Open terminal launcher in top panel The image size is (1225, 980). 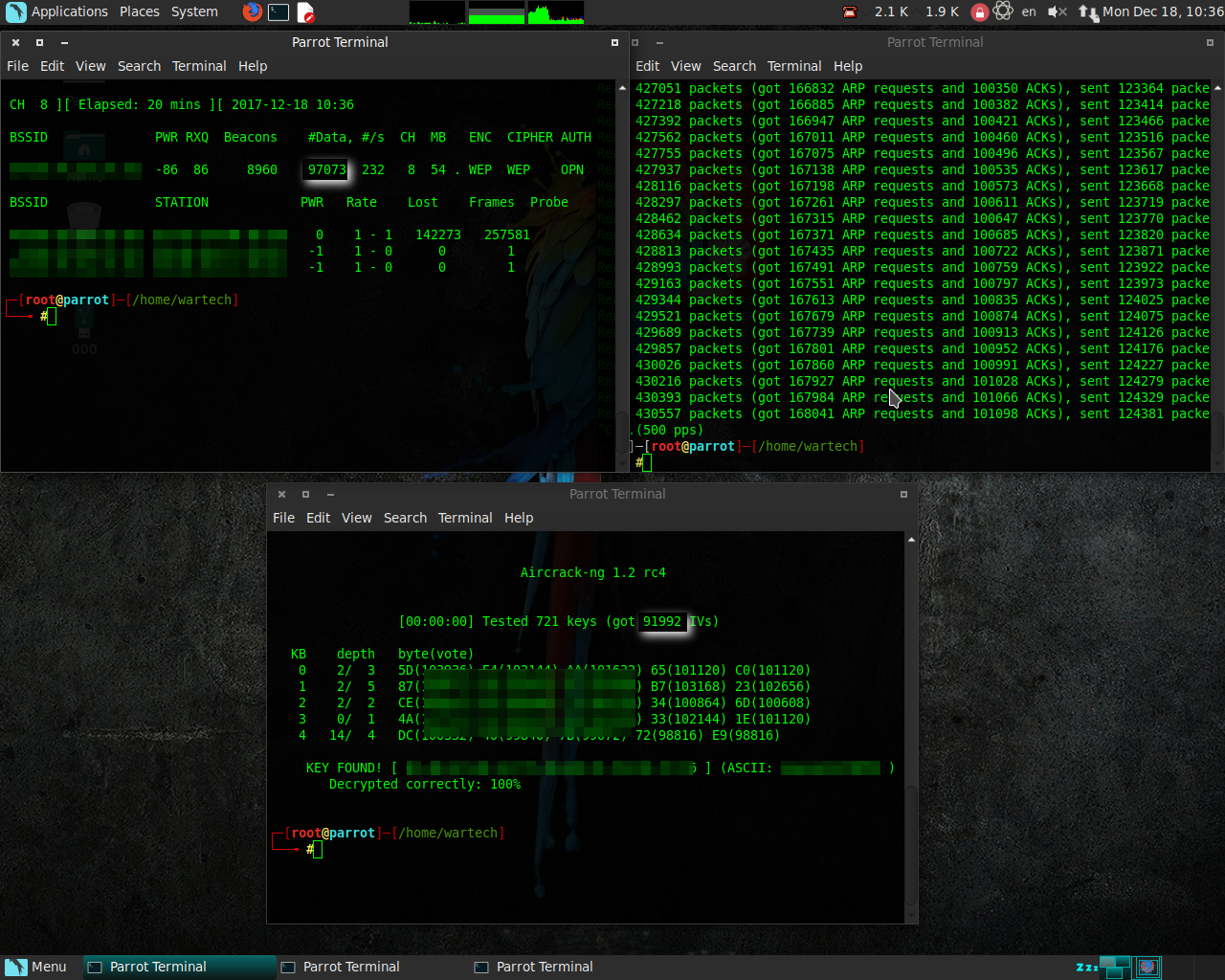(278, 12)
